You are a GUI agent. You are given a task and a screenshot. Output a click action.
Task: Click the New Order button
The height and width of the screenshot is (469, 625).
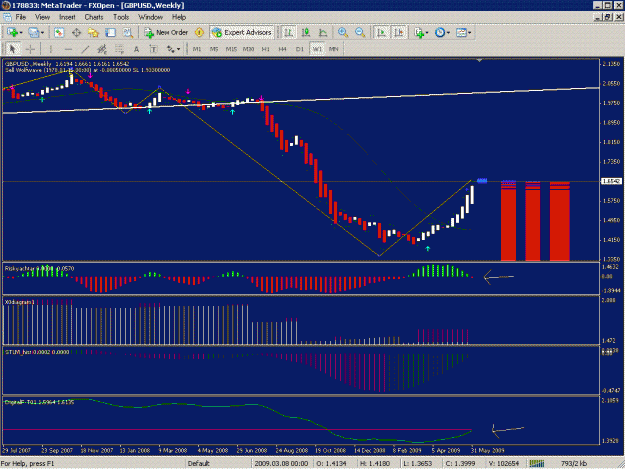click(166, 32)
